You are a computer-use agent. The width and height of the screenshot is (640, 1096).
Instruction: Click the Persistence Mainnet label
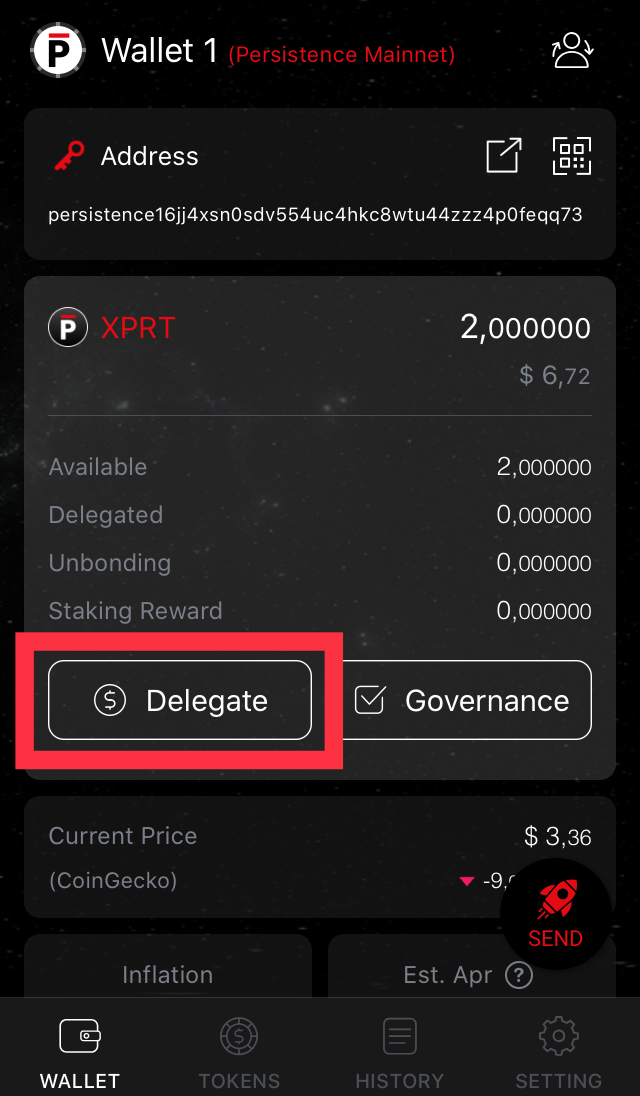point(342,54)
